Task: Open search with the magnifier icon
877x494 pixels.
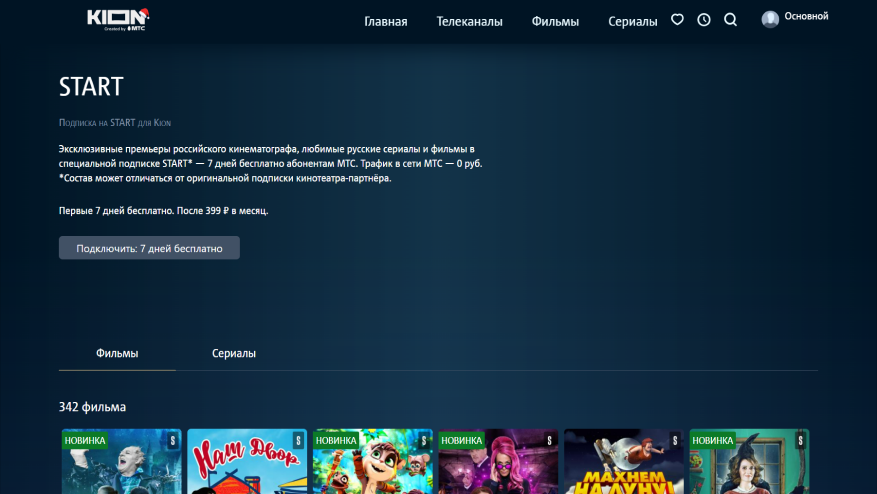Action: (x=731, y=19)
